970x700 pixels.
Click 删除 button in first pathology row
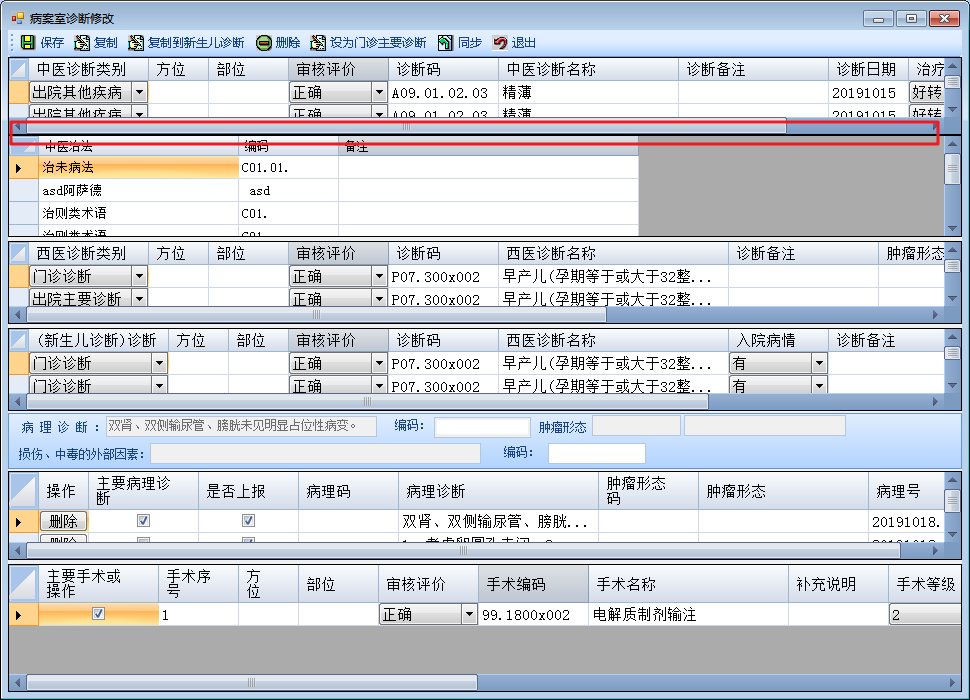(63, 521)
